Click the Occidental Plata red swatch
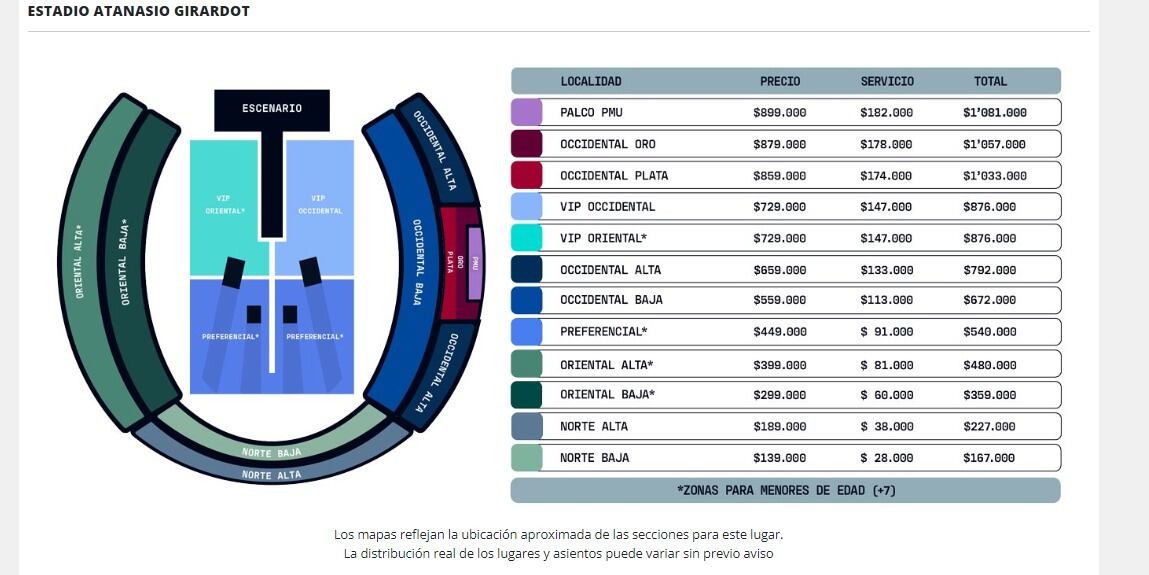The height and width of the screenshot is (575, 1149). 526,175
